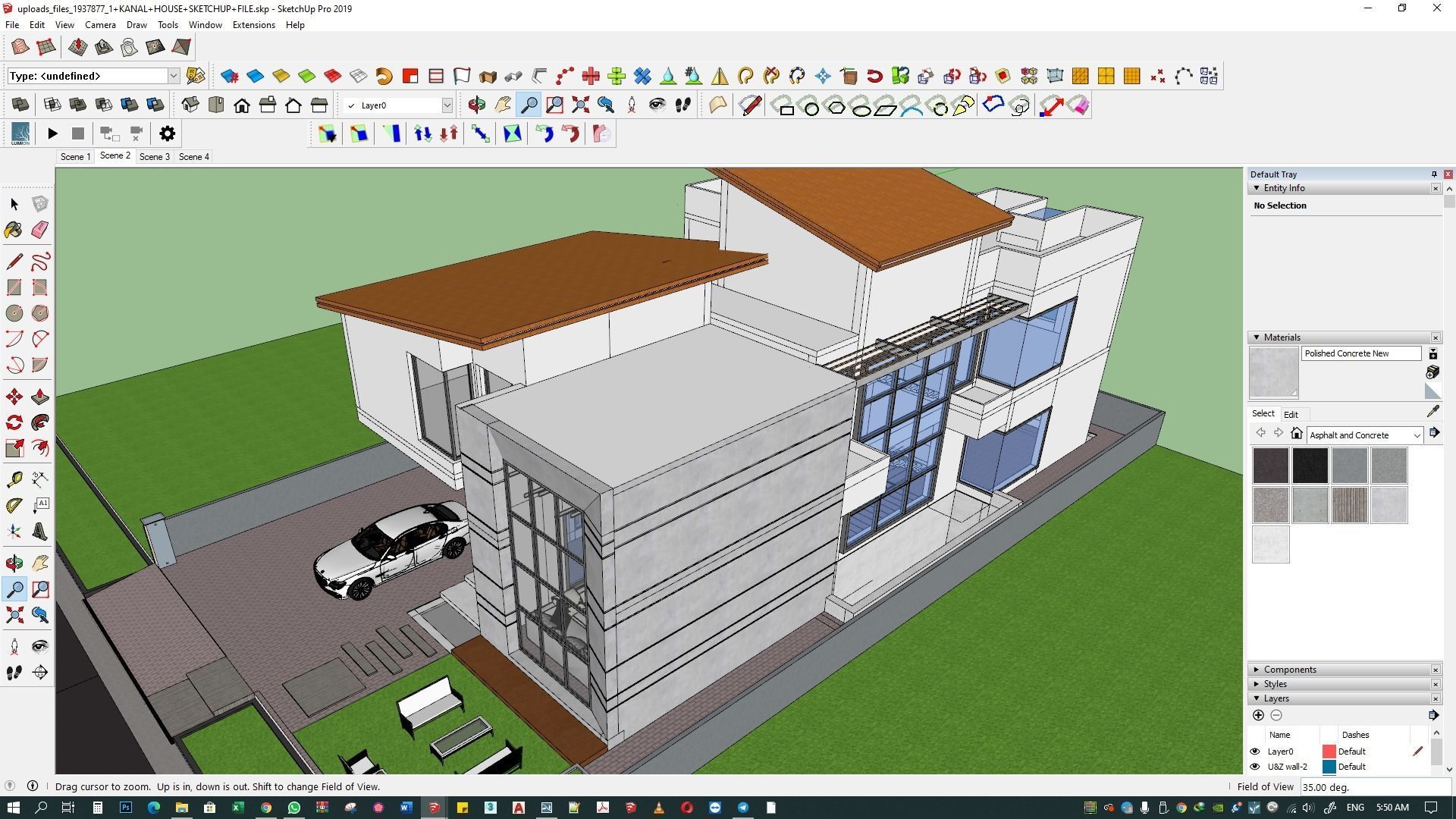Open the Layer0 layer dropdown
The height and width of the screenshot is (819, 1456).
click(x=447, y=105)
